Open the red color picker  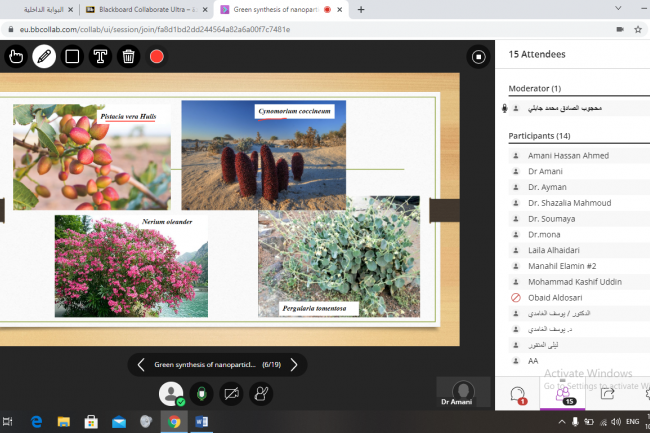pos(157,56)
